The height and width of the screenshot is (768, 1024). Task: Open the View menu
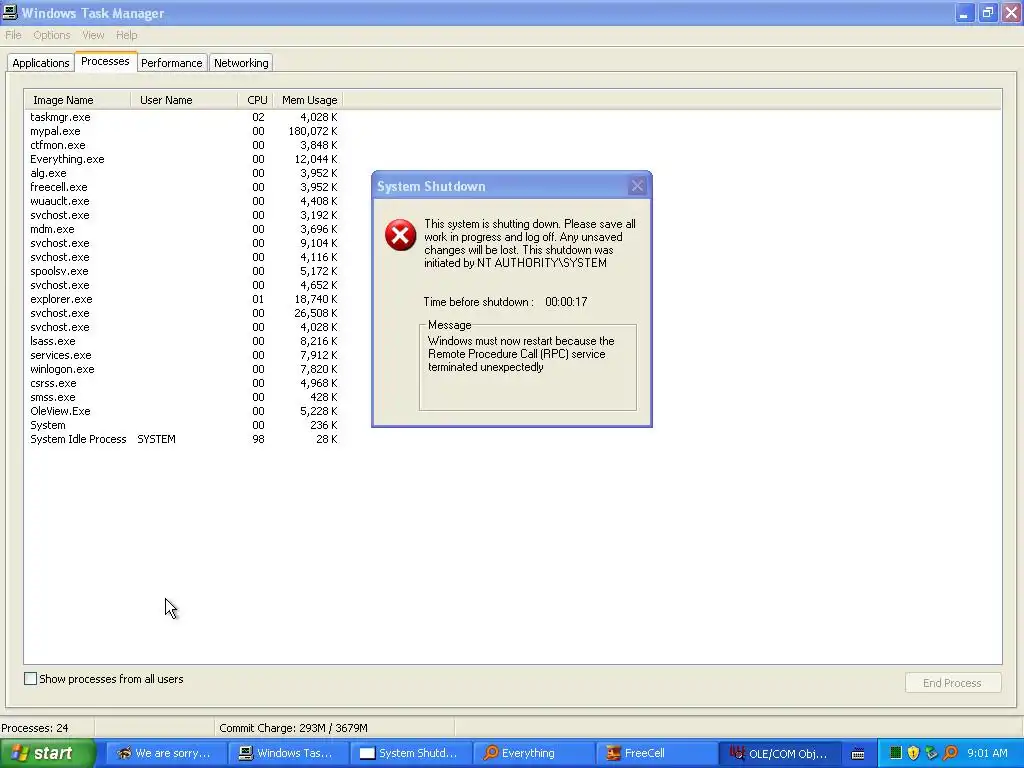[93, 35]
